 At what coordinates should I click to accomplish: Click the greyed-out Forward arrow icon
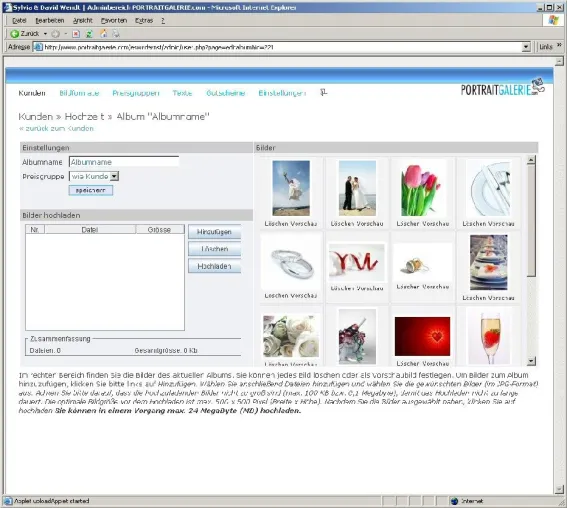[x=55, y=34]
